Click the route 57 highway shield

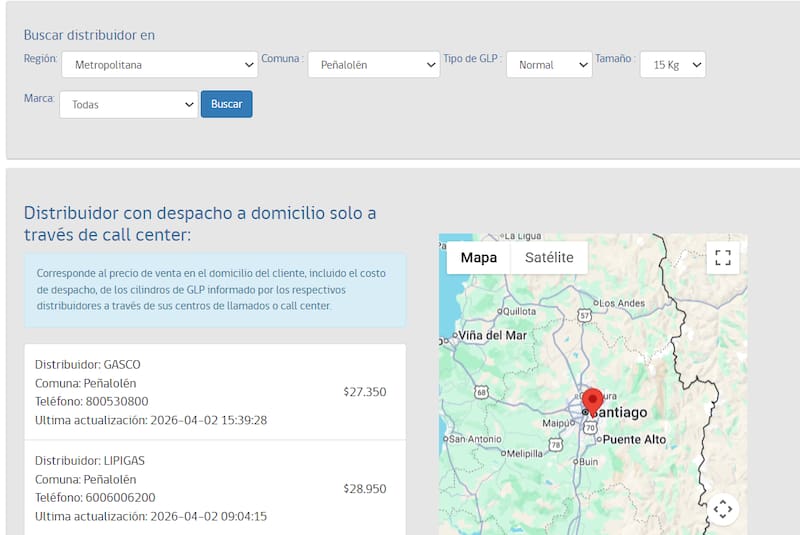pos(585,315)
